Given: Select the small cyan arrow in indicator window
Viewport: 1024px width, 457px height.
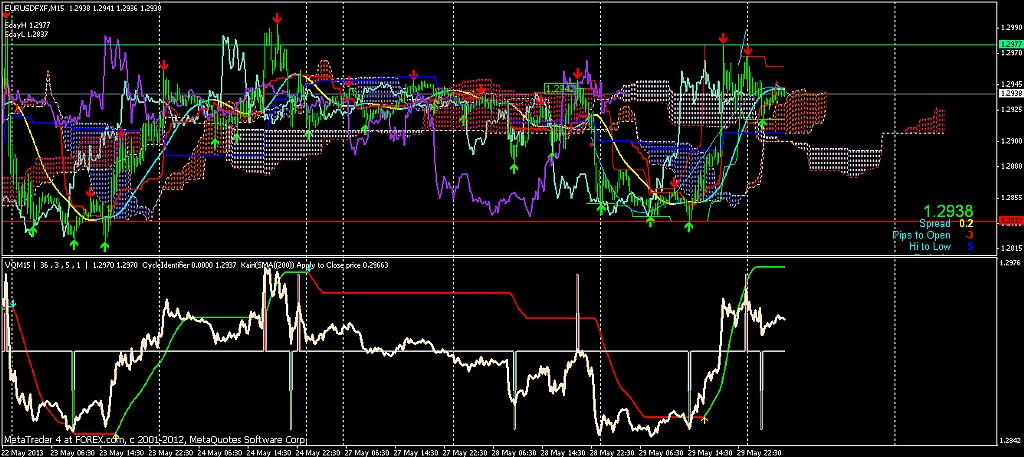Looking at the screenshot, I should coord(12,304).
